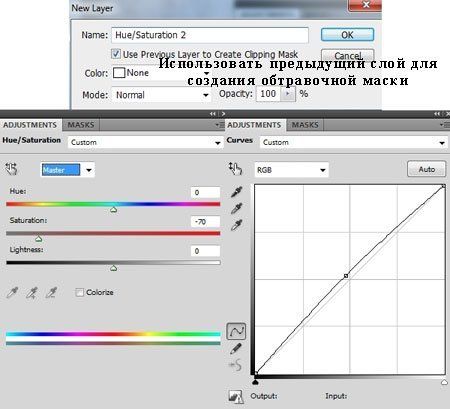Viewport: 450px width, 409px height.
Task: Click the on-image adjustment hand tool in Curves
Action: click(x=235, y=169)
